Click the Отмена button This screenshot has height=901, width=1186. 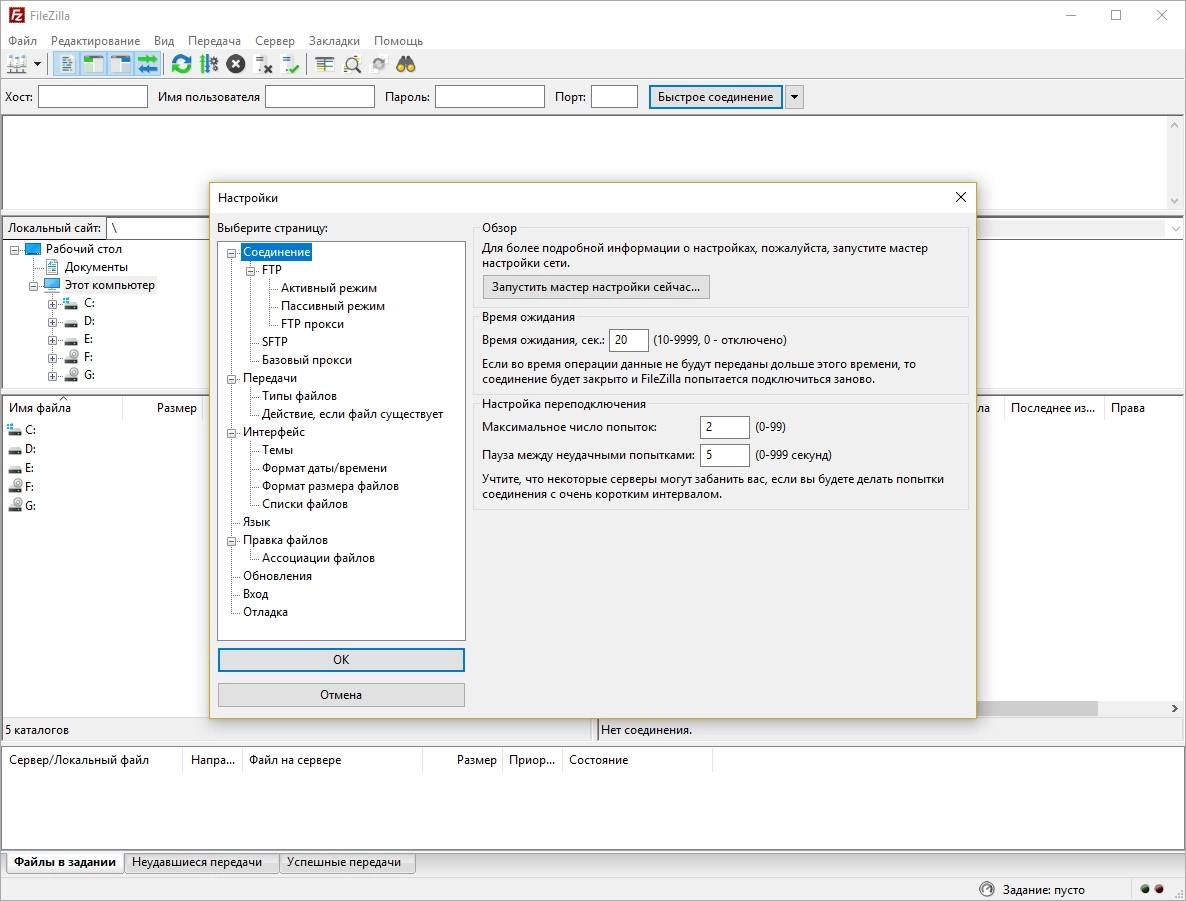pos(341,694)
